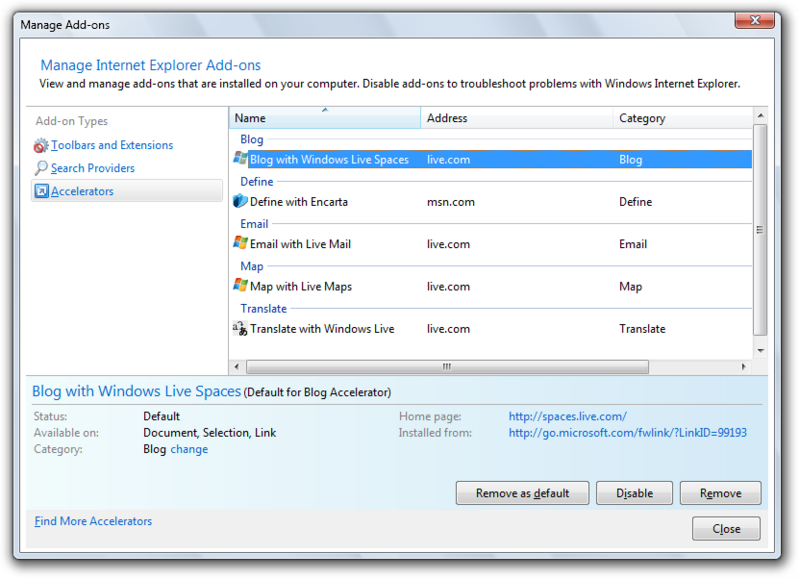800x579 pixels.
Task: Collapse the Translate group header
Action: (264, 309)
